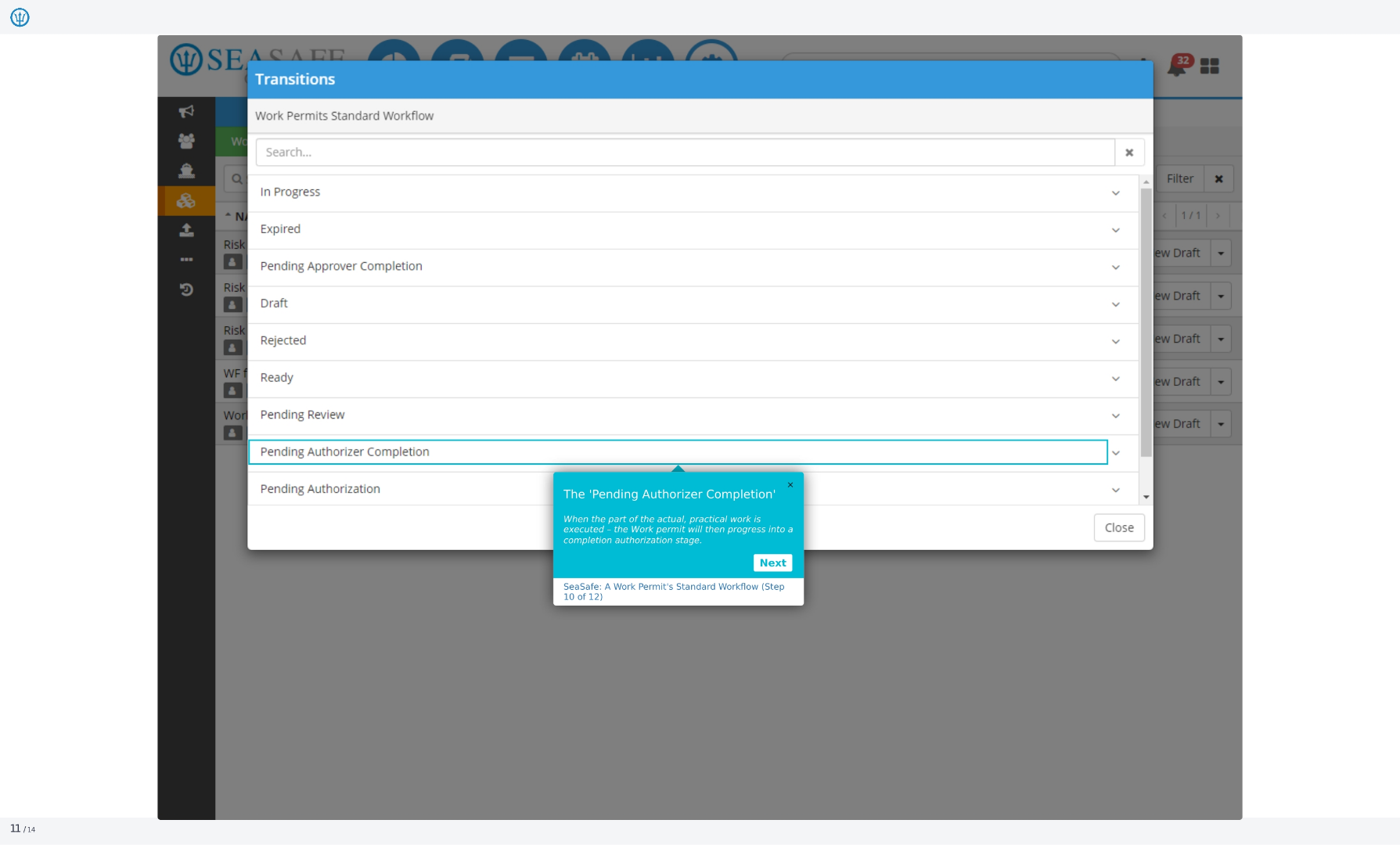The image size is (1400, 845).
Task: Select the Pending Review row label
Action: 302,415
